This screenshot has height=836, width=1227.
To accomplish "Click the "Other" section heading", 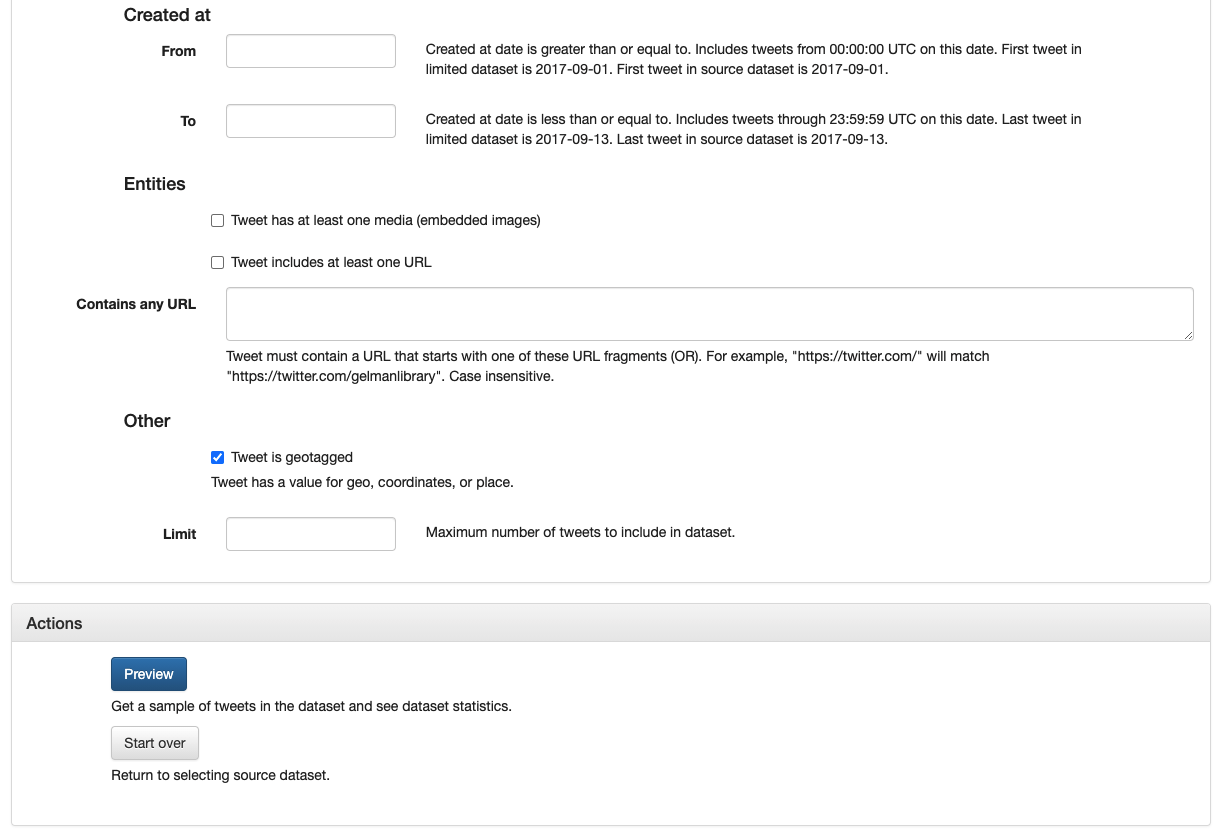I will [146, 421].
